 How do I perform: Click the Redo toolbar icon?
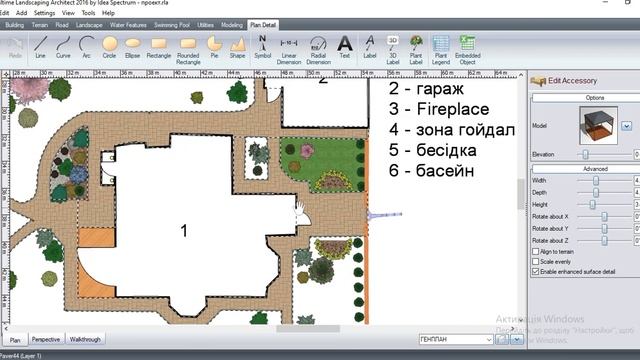point(15,47)
